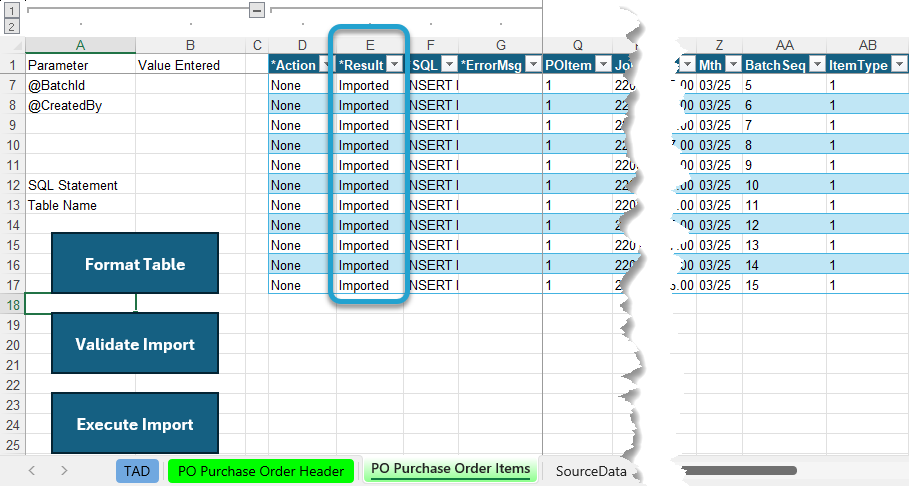Switch to the SourceData sheet tab

pyautogui.click(x=591, y=471)
